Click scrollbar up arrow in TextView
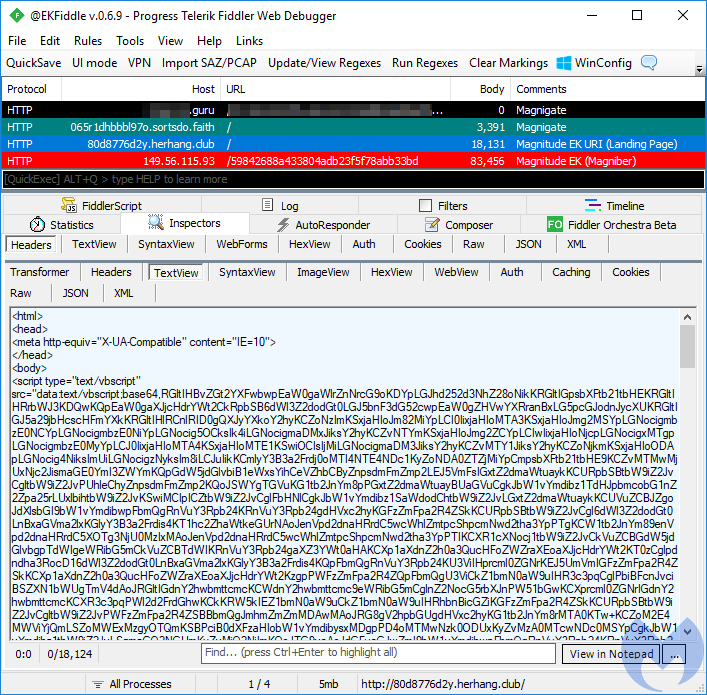 coord(688,317)
